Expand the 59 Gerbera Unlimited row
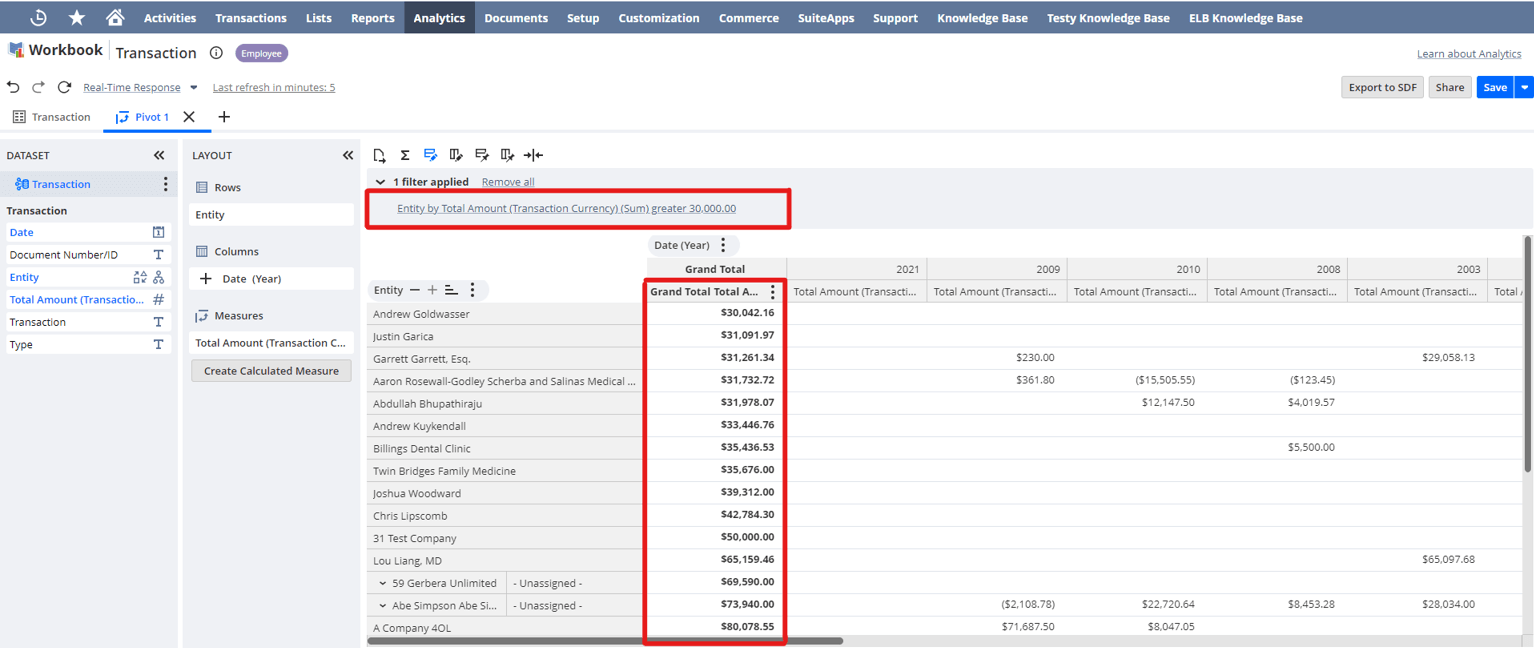1534x648 pixels. (x=383, y=583)
